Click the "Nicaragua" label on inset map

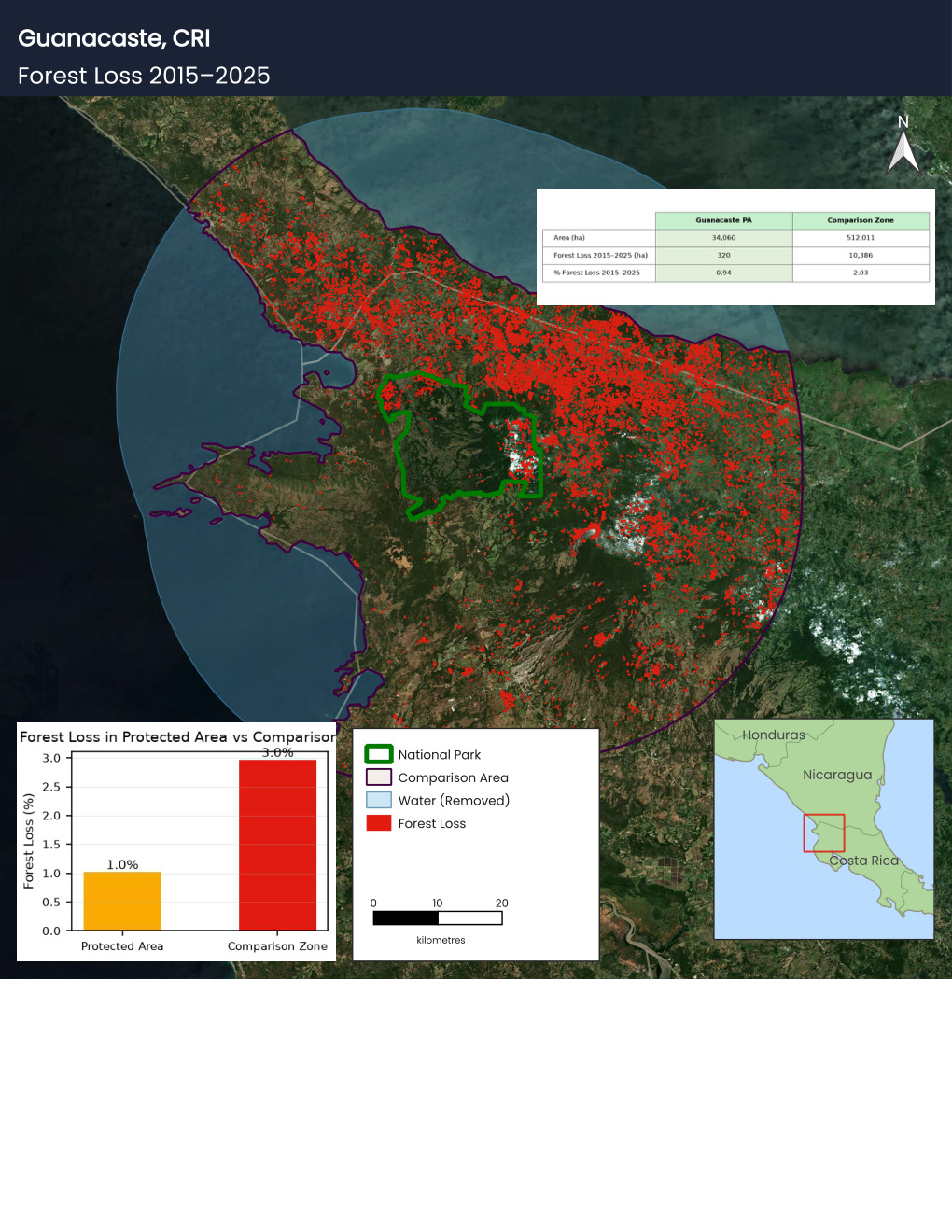[837, 775]
